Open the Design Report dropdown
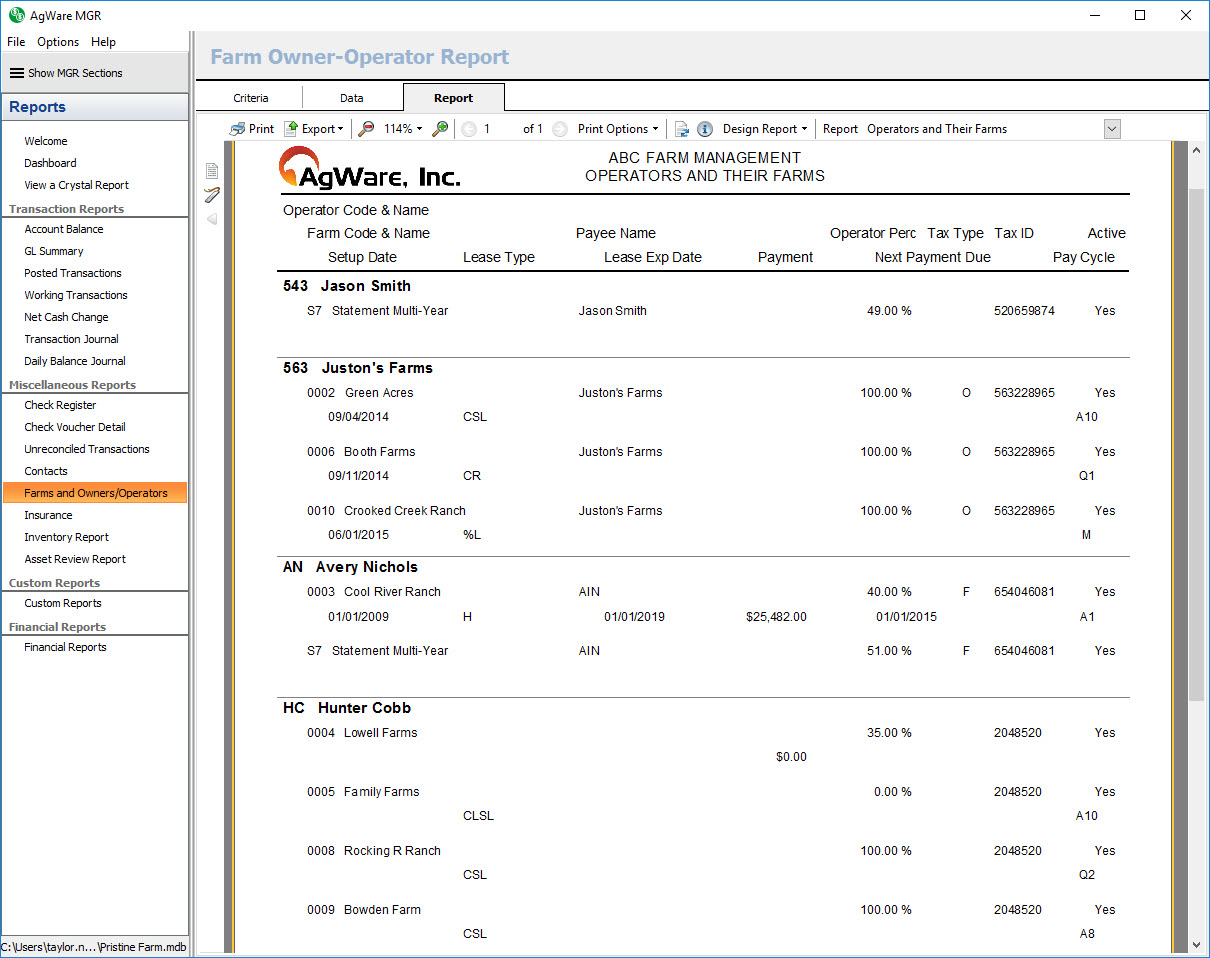The width and height of the screenshot is (1210, 958). [x=765, y=129]
